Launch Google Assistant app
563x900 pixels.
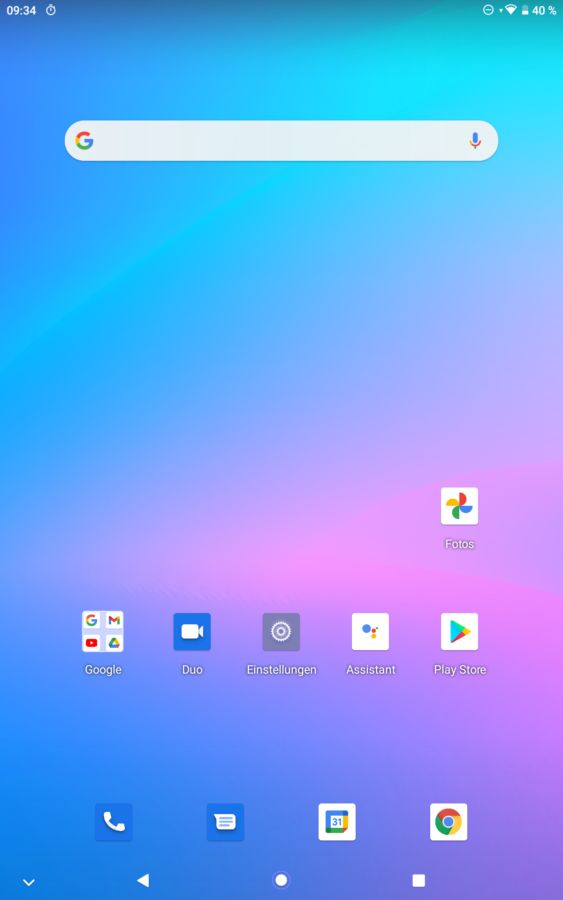pos(370,631)
